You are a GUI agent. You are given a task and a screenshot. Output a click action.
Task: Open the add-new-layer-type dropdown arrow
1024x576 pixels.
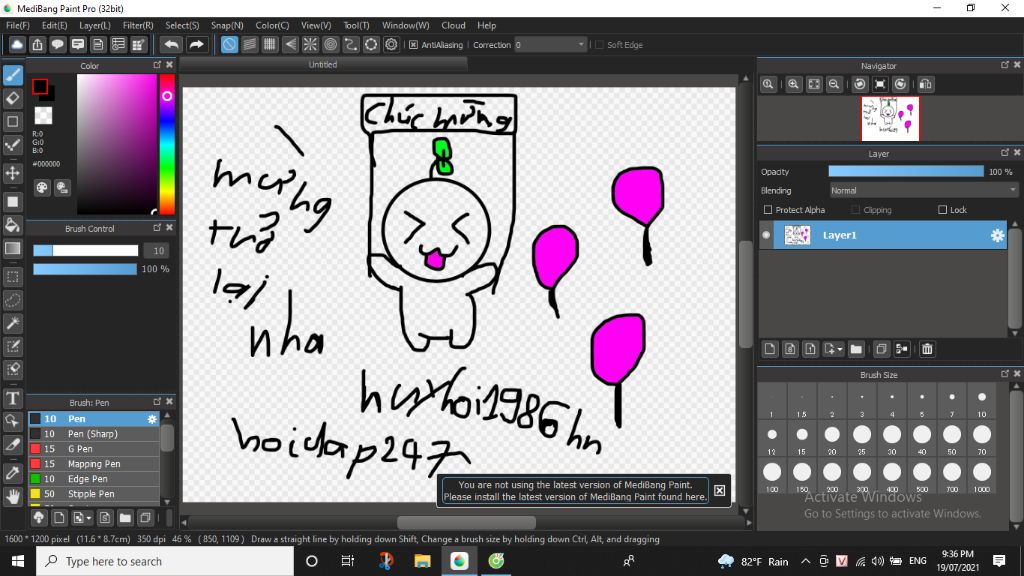(x=840, y=349)
